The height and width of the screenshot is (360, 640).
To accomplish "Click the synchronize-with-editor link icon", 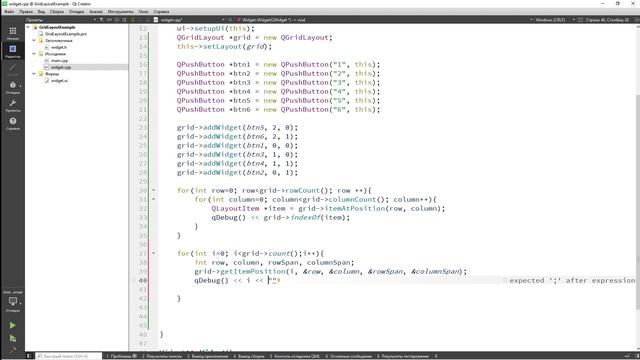I will pyautogui.click(x=109, y=20).
